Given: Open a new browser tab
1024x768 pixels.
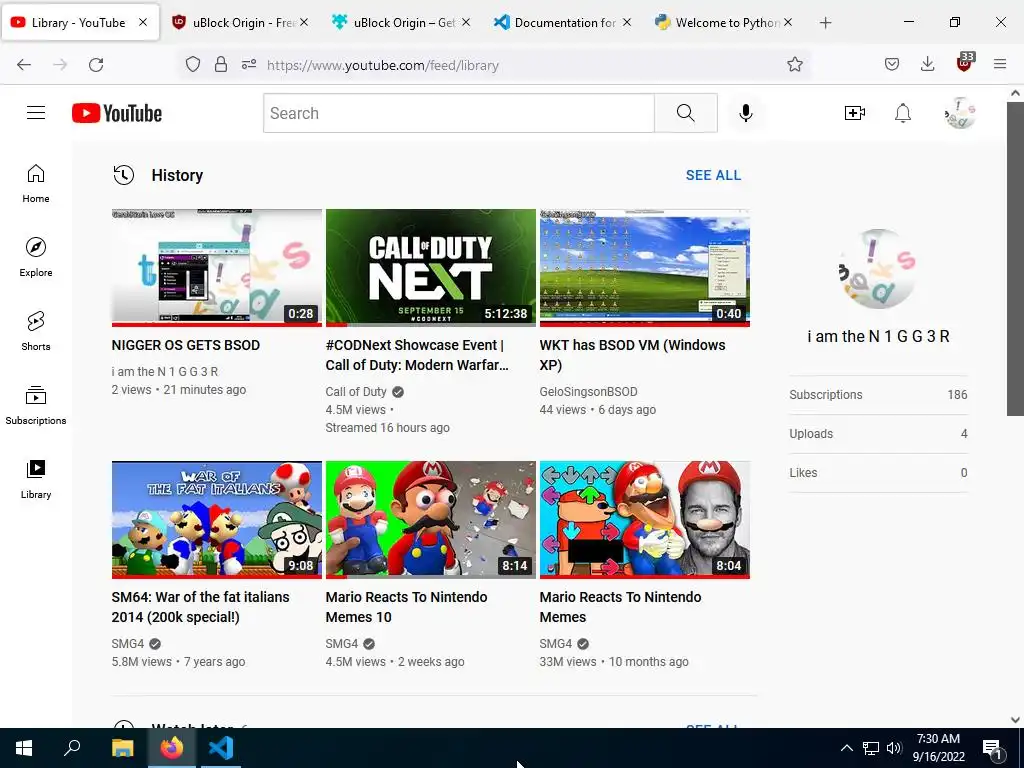Looking at the screenshot, I should 825,23.
